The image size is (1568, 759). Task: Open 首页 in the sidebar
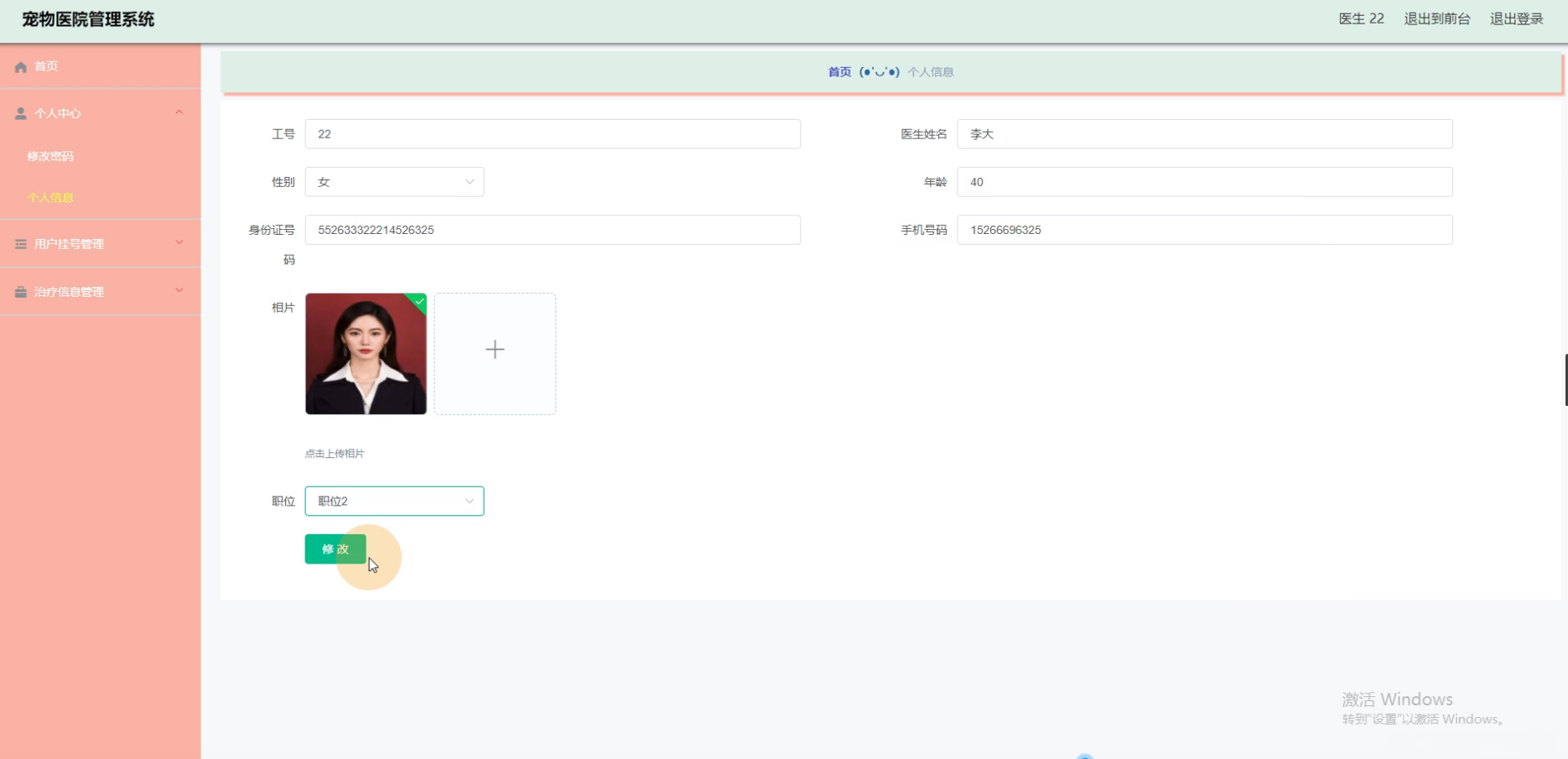click(100, 66)
